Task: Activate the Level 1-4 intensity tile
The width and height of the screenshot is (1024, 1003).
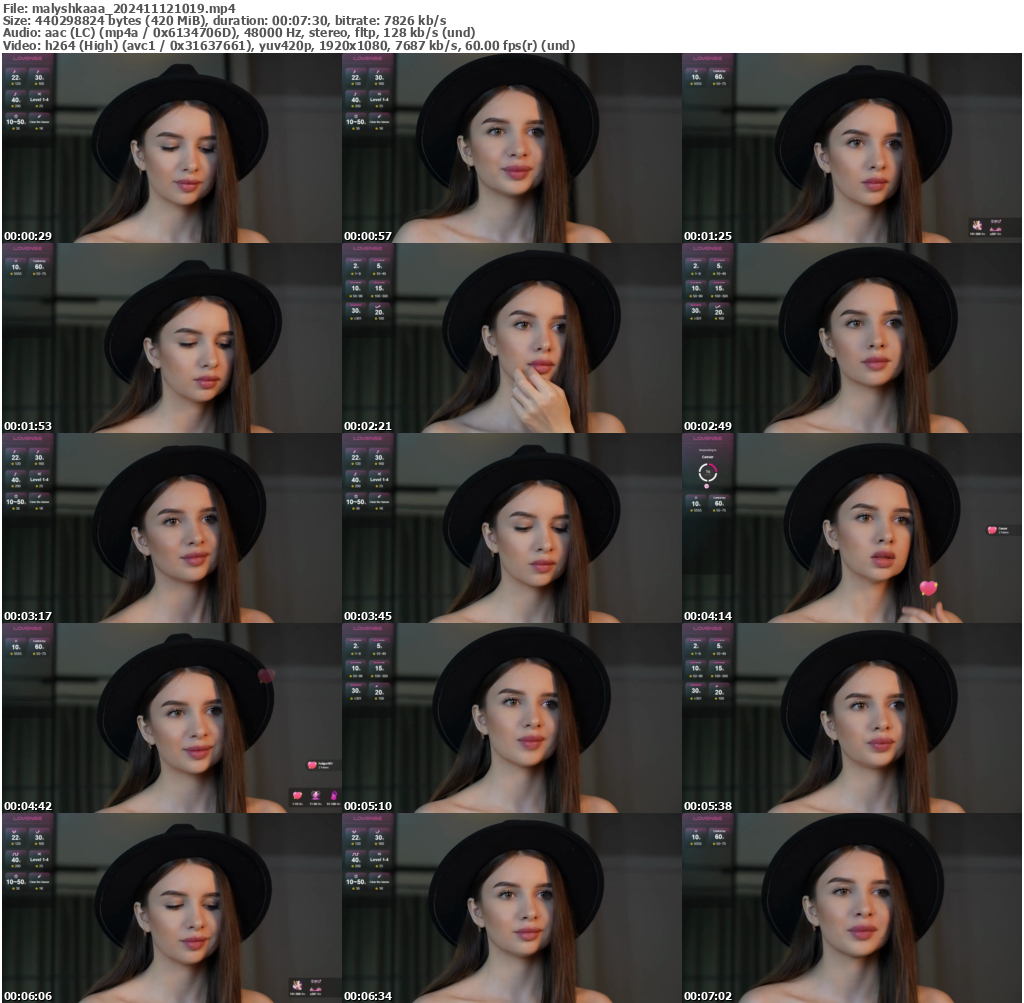Action: (x=39, y=99)
